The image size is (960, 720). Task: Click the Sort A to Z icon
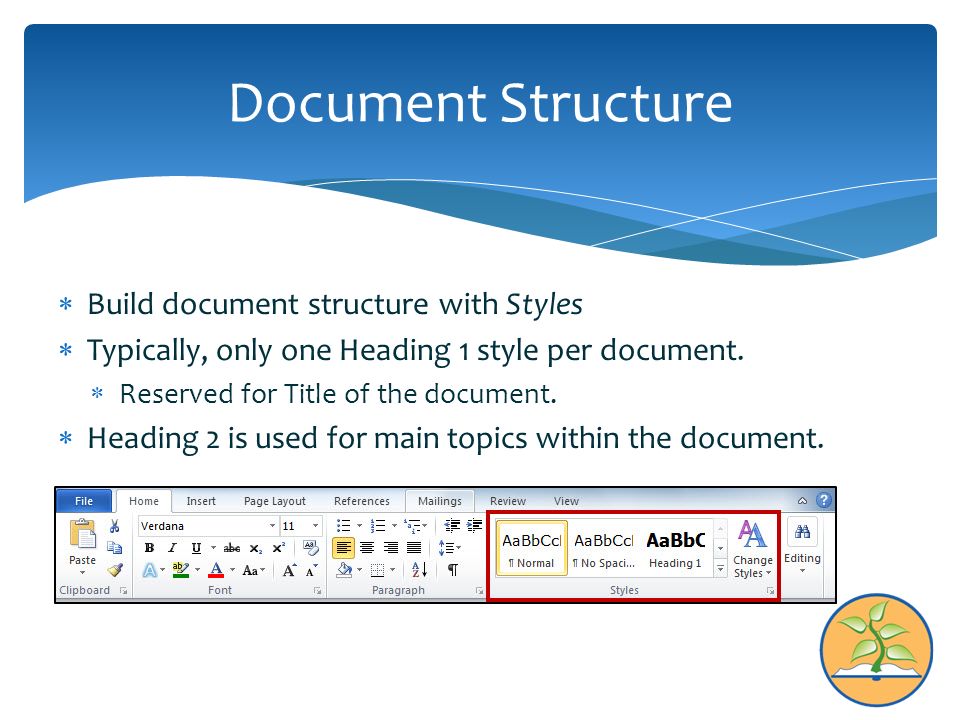pyautogui.click(x=419, y=570)
